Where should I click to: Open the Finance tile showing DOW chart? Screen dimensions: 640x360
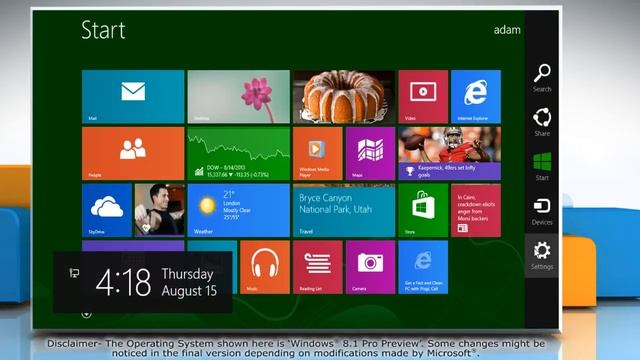tap(238, 153)
